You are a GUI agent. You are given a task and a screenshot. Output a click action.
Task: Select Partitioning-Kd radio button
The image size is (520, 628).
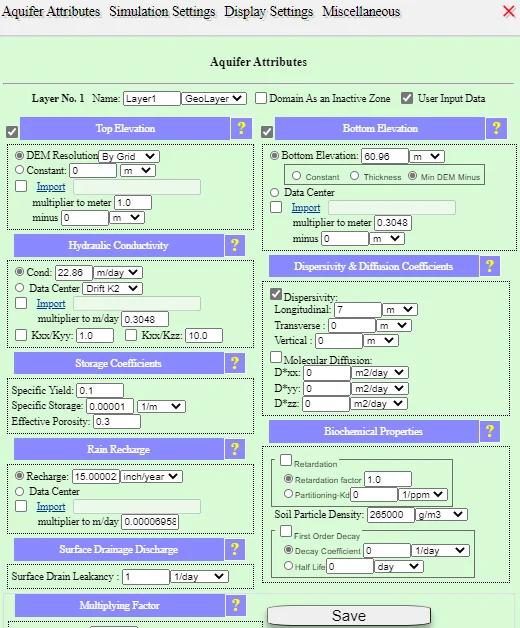pyautogui.click(x=288, y=494)
